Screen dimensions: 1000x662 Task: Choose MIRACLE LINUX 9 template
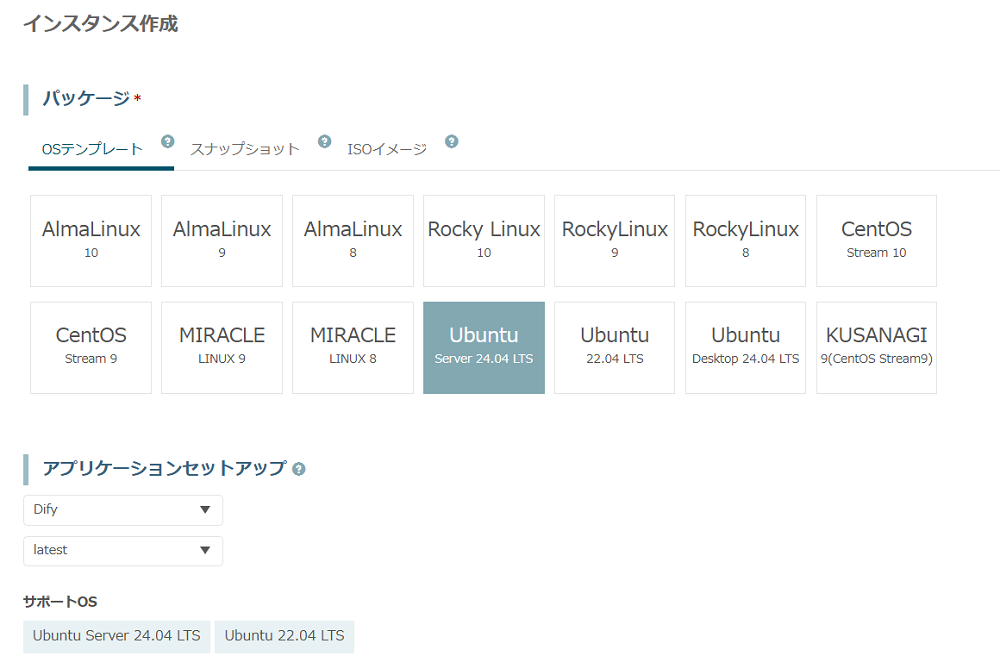222,347
